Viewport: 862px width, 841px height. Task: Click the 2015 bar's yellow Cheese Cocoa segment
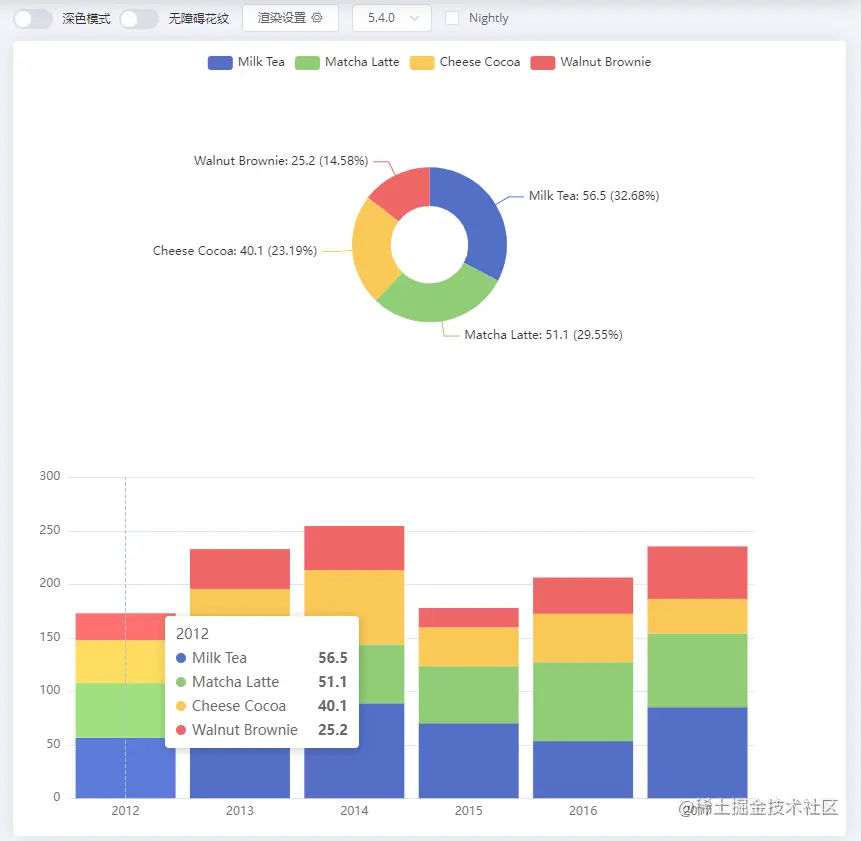[x=468, y=647]
